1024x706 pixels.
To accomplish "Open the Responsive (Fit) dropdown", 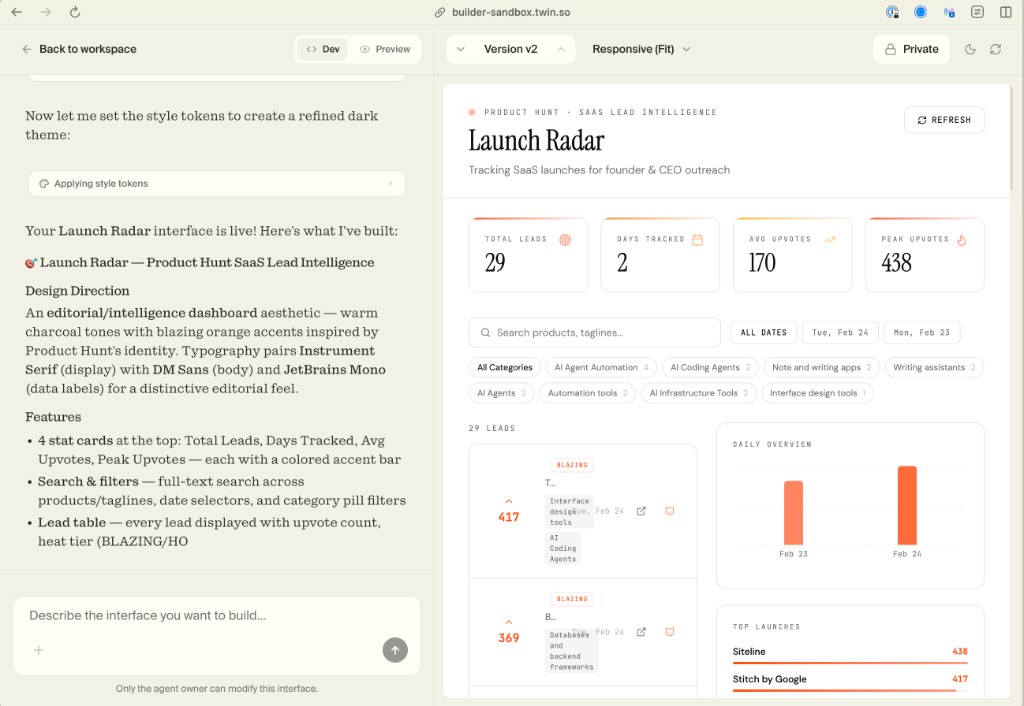I will pos(641,49).
